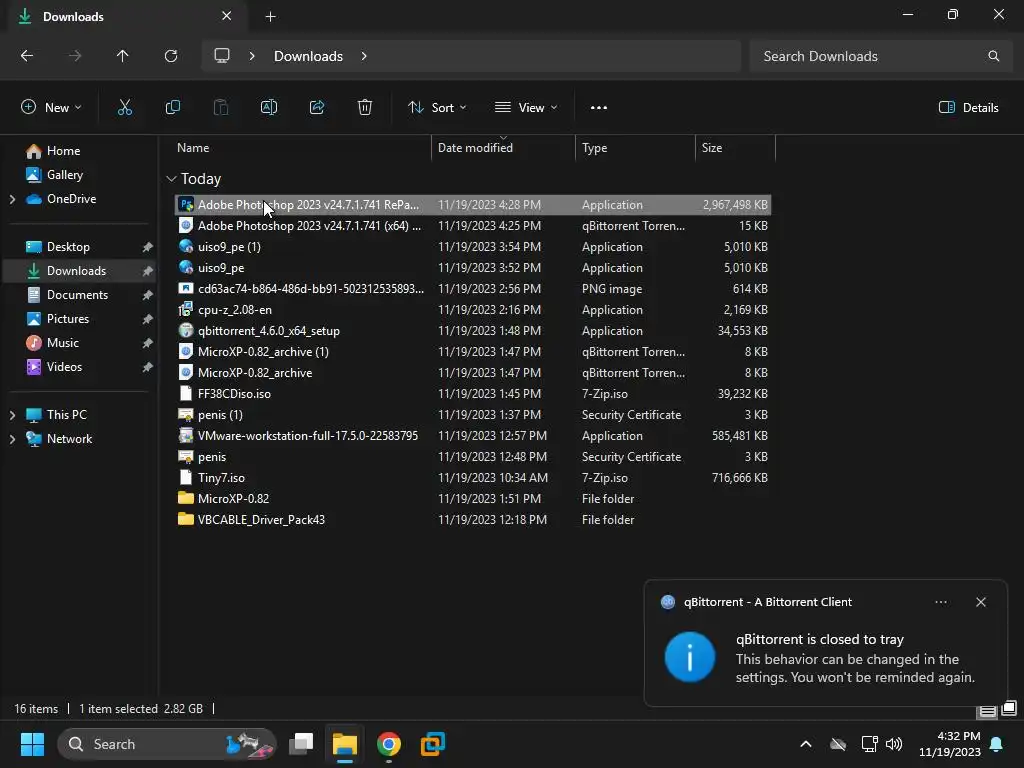Select qbittorrent_4.6.0_x64_setup file
This screenshot has width=1024, height=768.
(x=473, y=331)
